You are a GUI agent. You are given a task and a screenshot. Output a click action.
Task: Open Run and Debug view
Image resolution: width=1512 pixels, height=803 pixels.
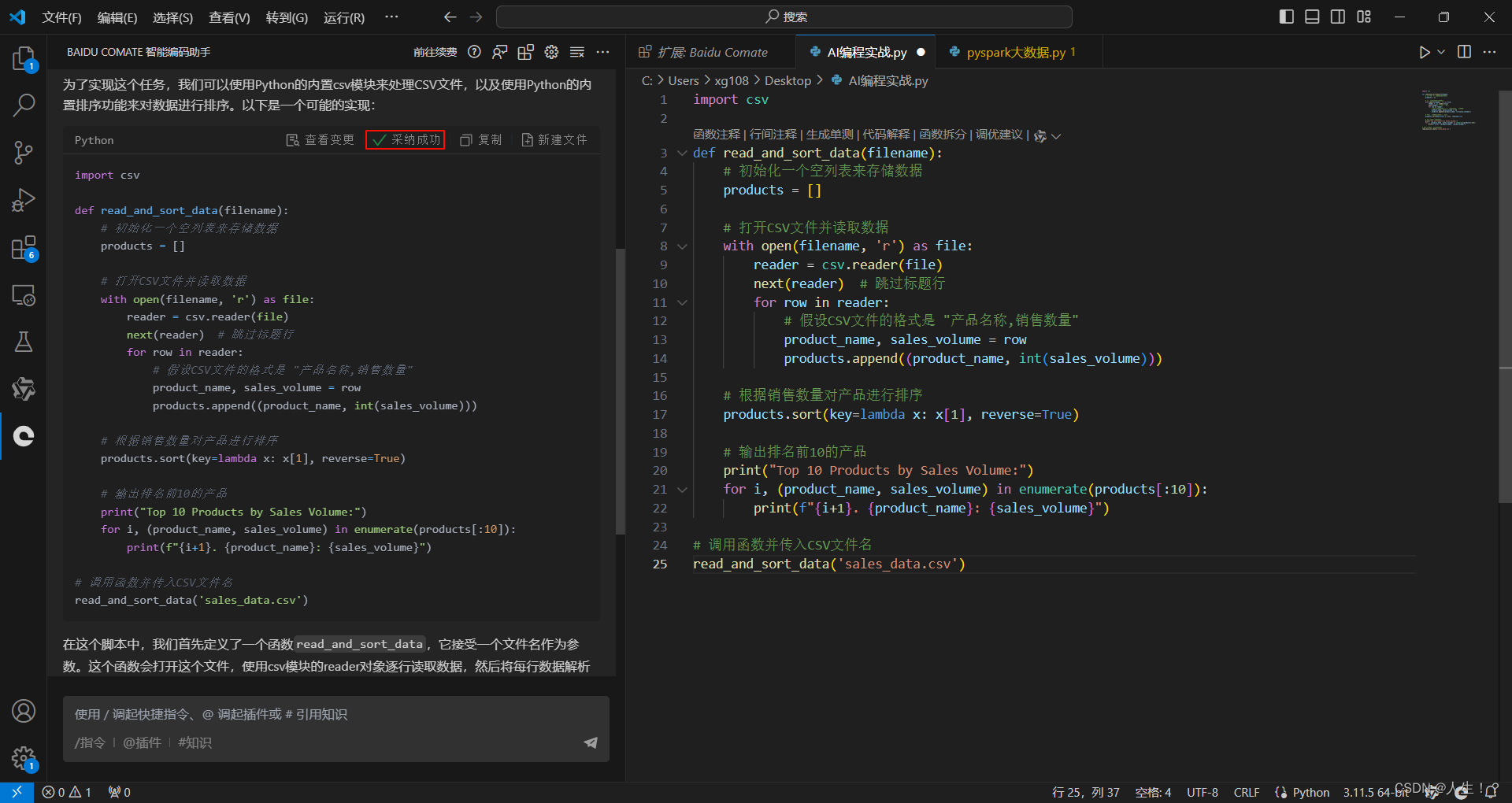(24, 200)
